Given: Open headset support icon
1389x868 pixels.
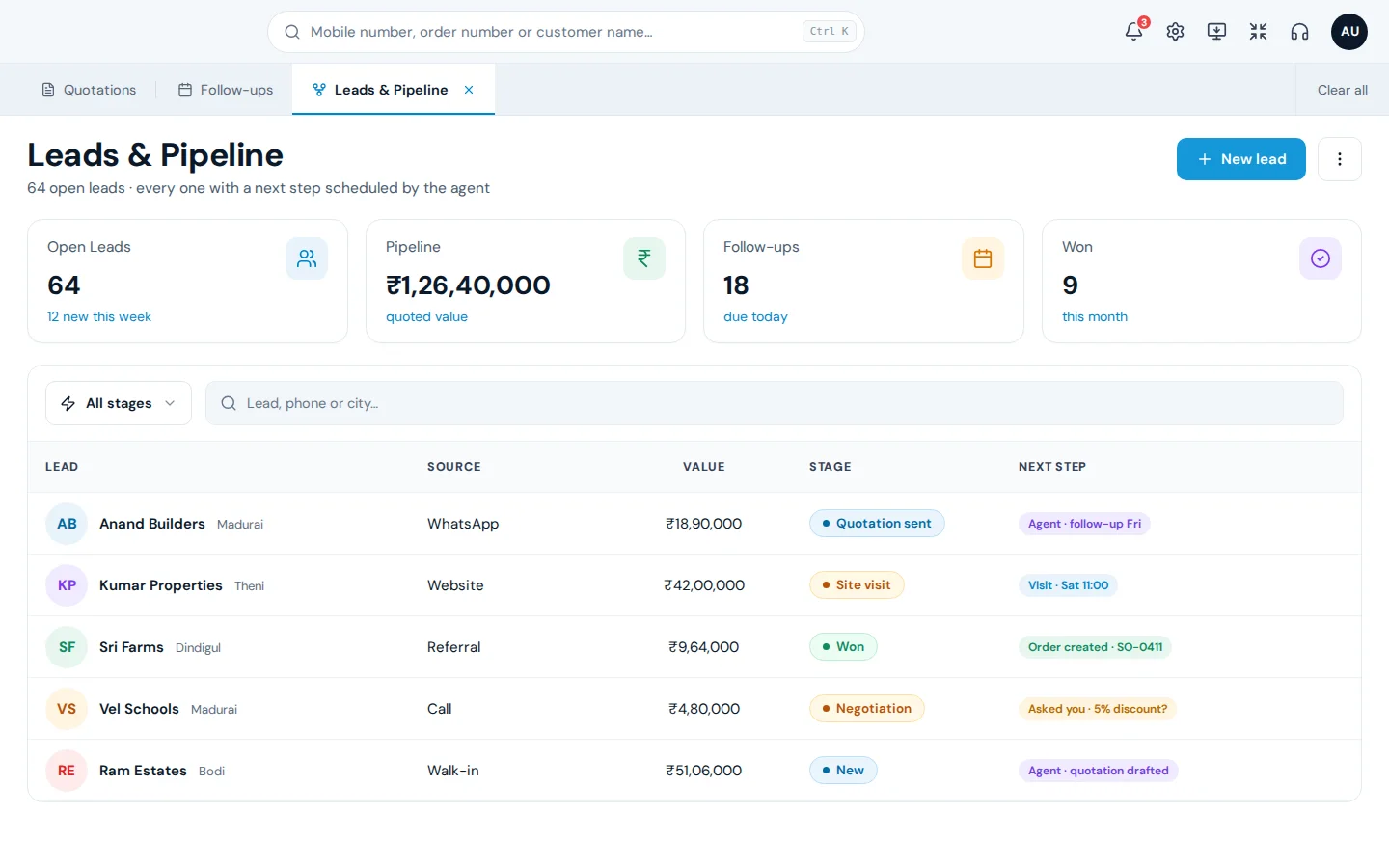Looking at the screenshot, I should click(x=1299, y=32).
